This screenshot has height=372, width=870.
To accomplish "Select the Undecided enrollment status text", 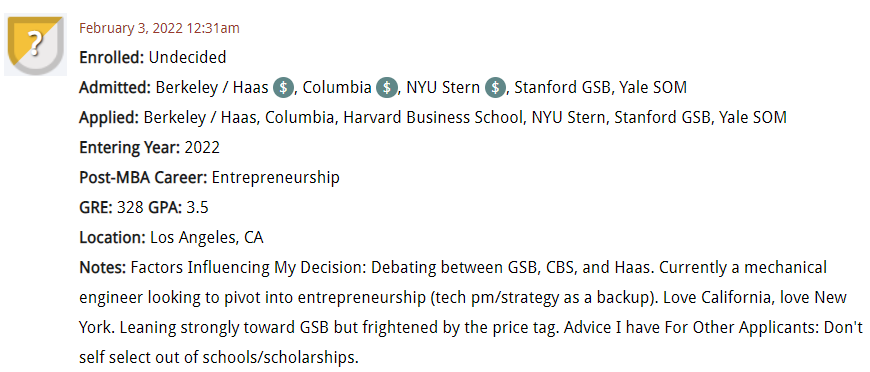I will tap(188, 57).
